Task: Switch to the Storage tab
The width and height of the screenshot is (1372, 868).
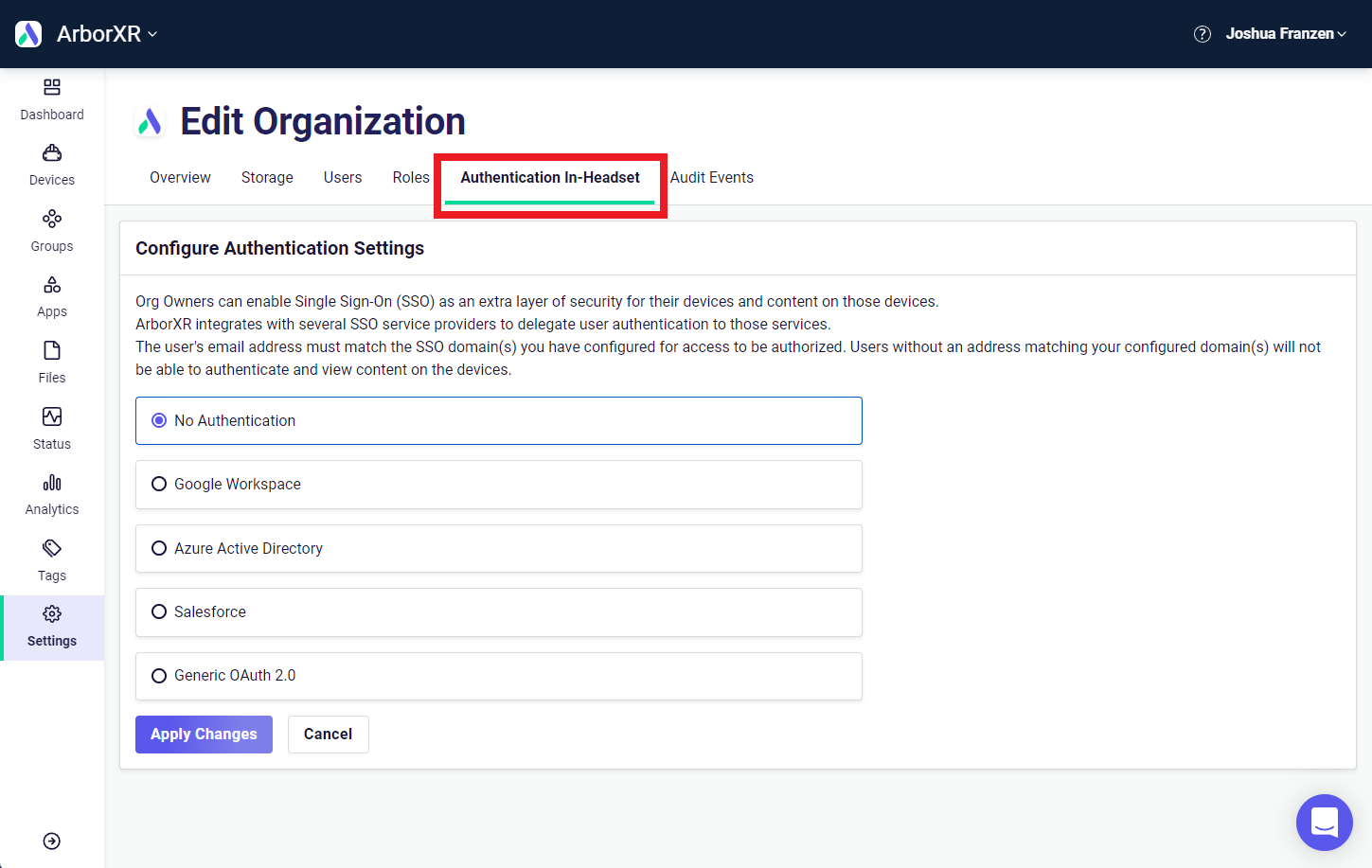Action: 267,178
